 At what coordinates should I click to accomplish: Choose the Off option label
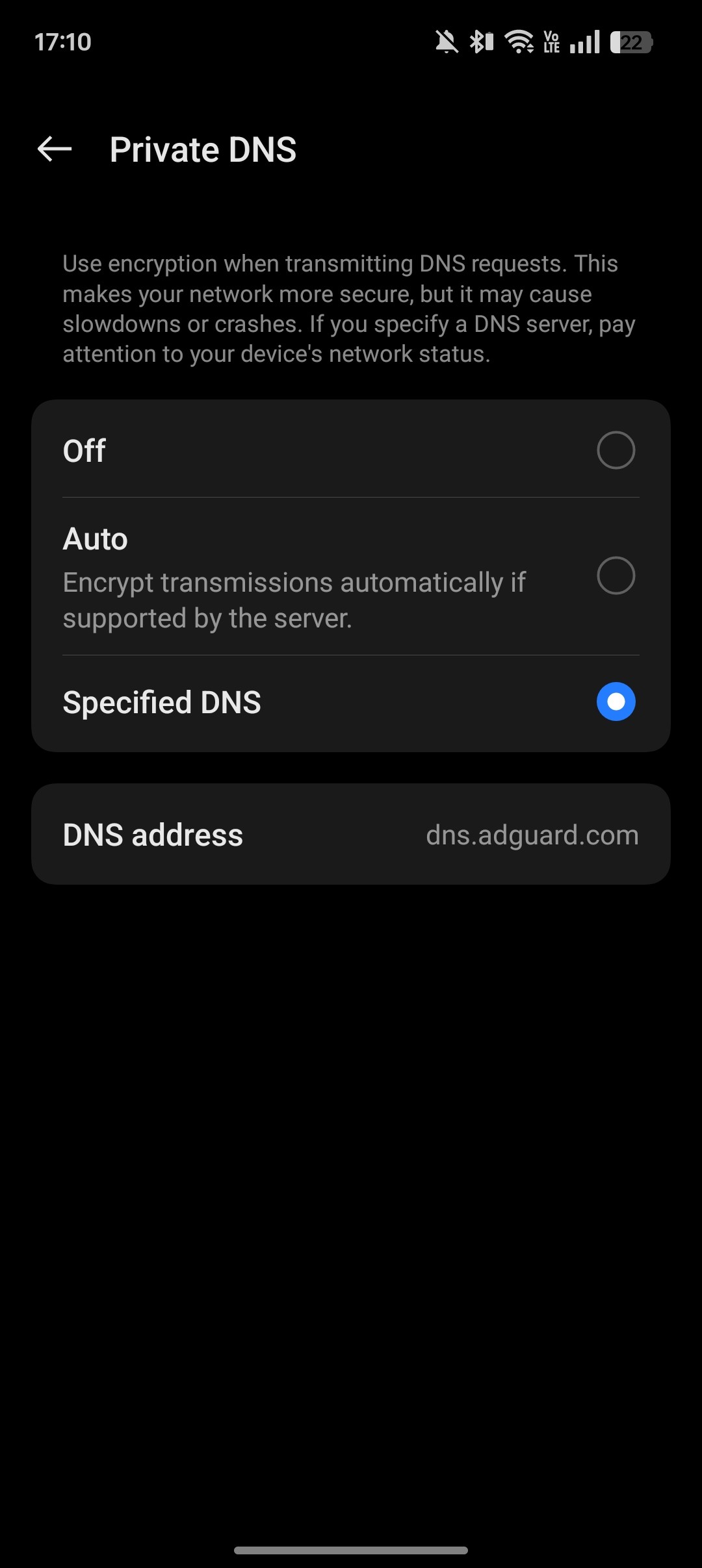point(84,451)
